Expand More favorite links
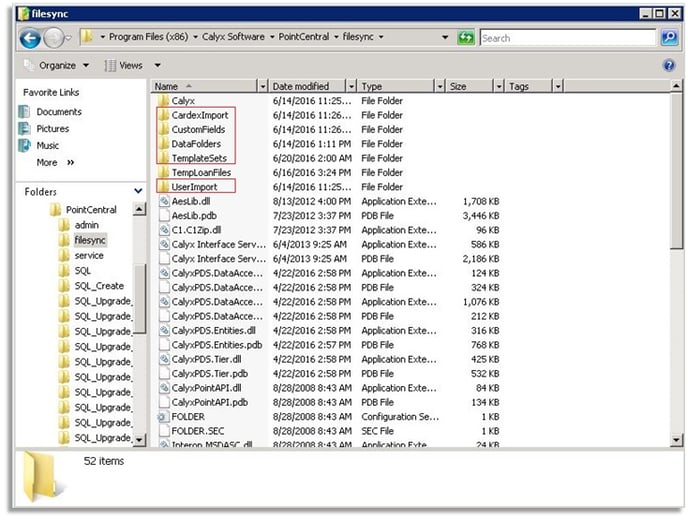Image resolution: width=688 pixels, height=520 pixels. coord(55,162)
